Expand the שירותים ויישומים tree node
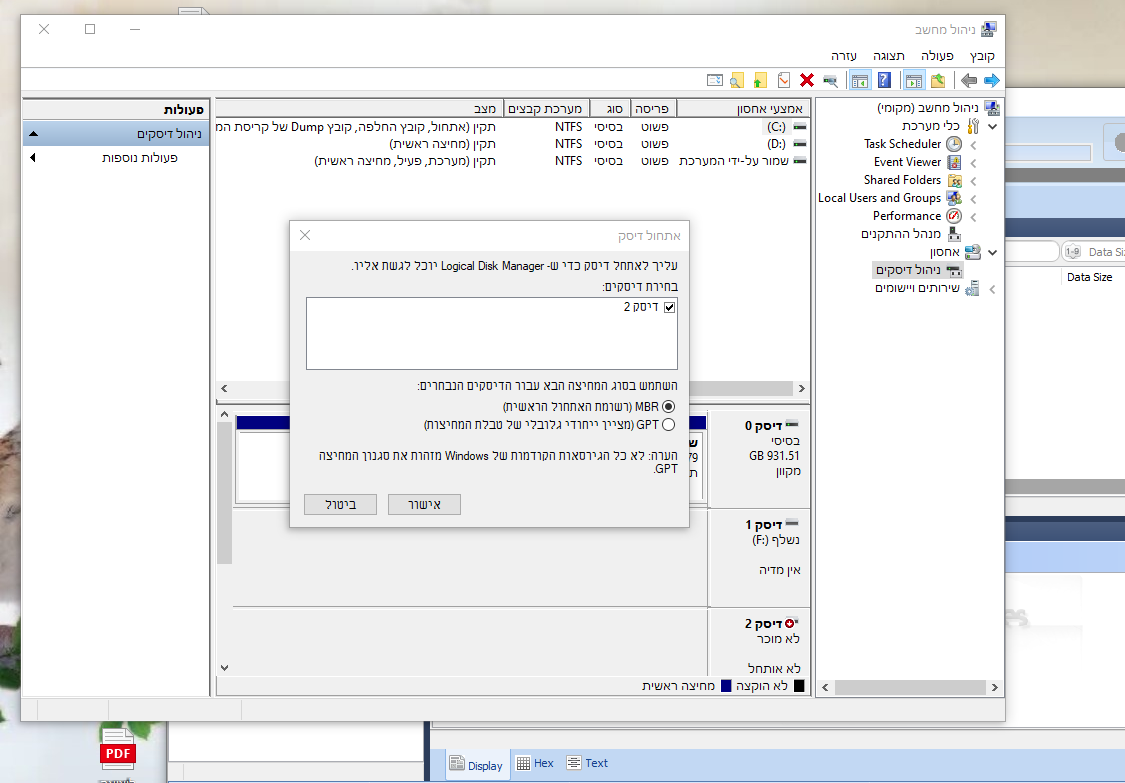 click(992, 289)
